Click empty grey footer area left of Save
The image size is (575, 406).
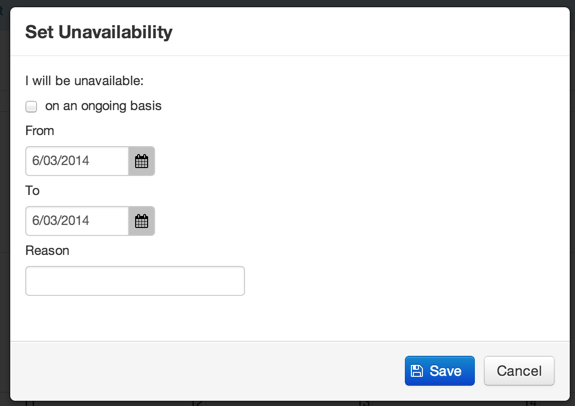pyautogui.click(x=205, y=370)
